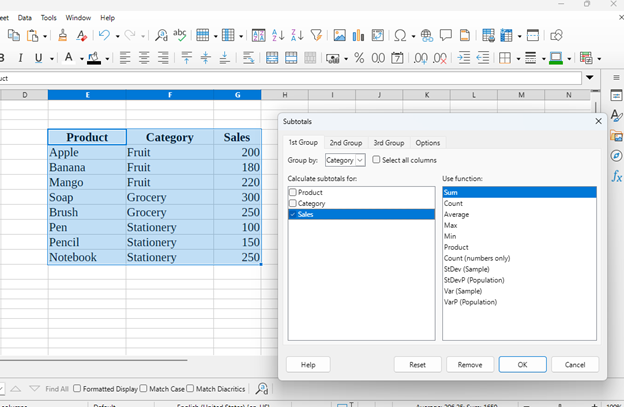This screenshot has width=624, height=407.
Task: Open the Tools menu
Action: click(x=49, y=18)
